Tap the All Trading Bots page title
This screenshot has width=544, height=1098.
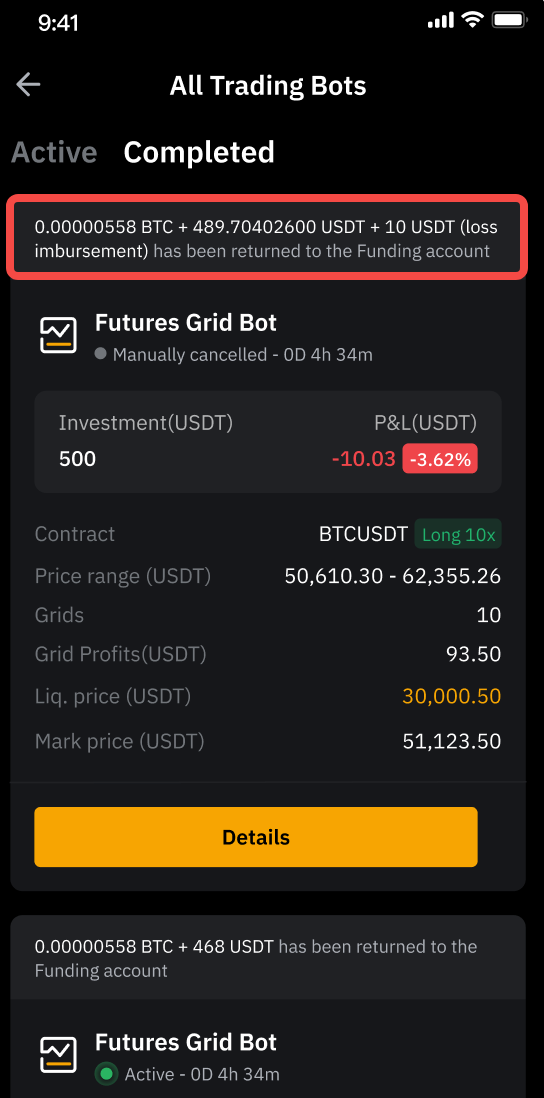pyautogui.click(x=267, y=86)
